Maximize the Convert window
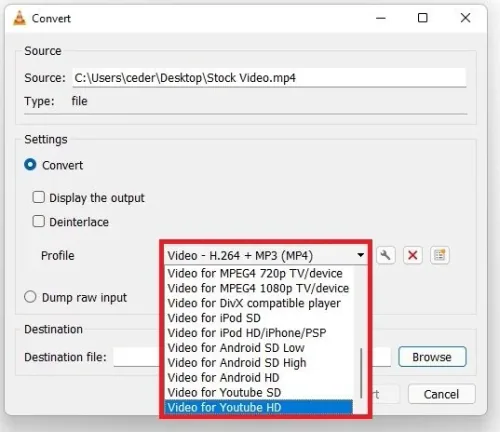Screen dimensions: 500x432 (x=423, y=18)
